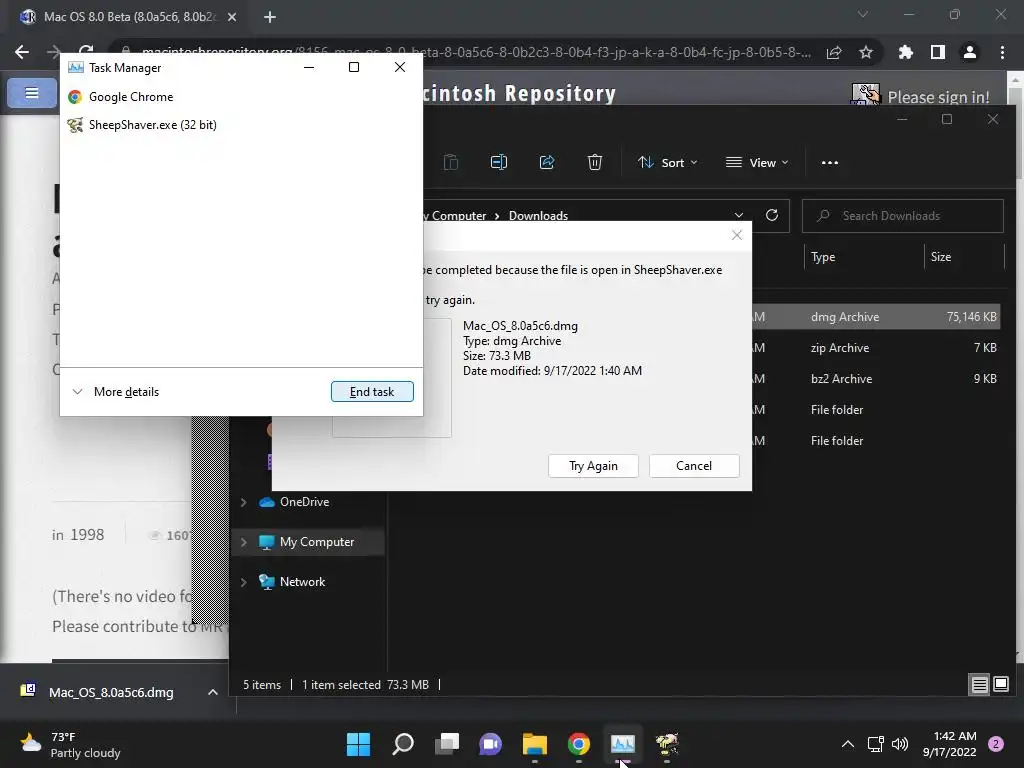Open taskbar Search

point(402,744)
